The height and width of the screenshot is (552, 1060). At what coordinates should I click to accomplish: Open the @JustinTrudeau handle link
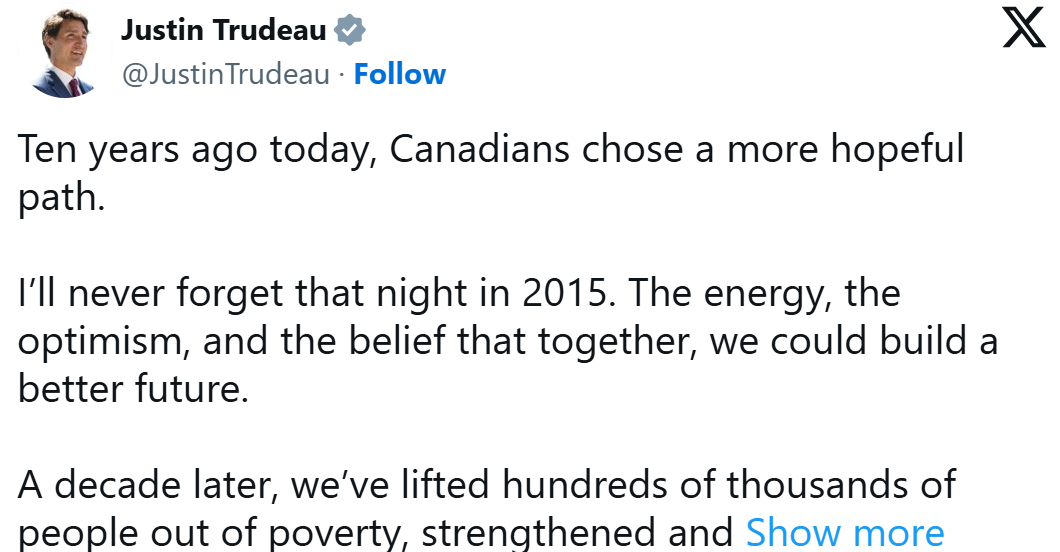pos(225,74)
